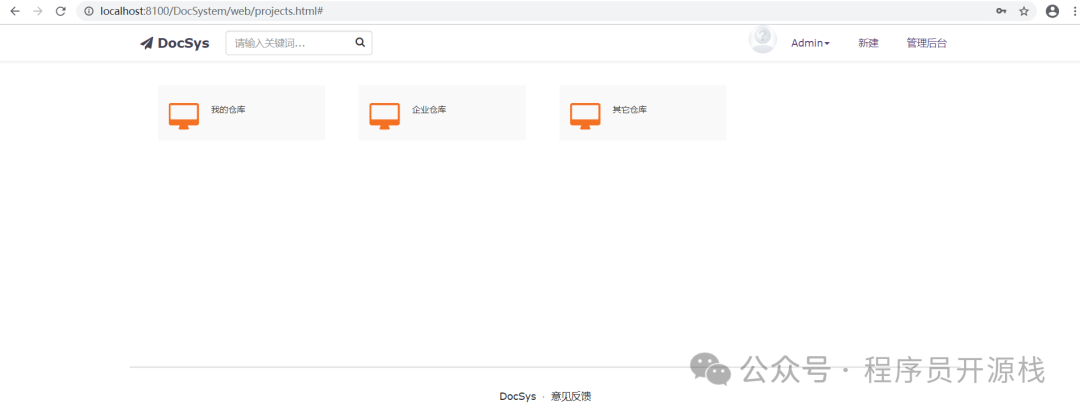Open the saved passwords key icon
The height and width of the screenshot is (413, 1080).
coord(1001,11)
